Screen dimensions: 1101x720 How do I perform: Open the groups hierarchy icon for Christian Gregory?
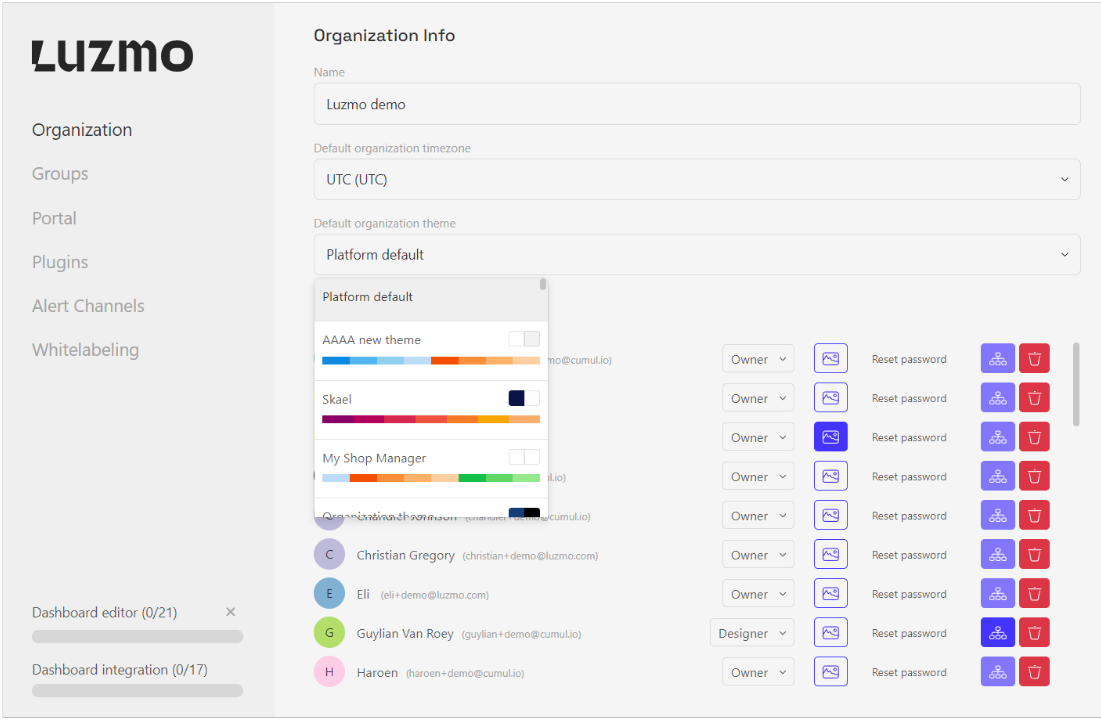997,555
